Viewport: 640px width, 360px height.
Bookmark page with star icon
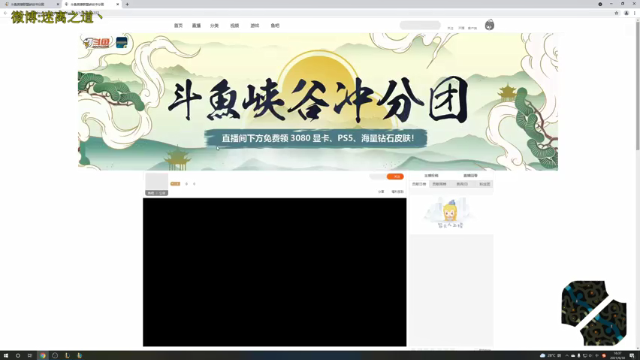pos(616,13)
